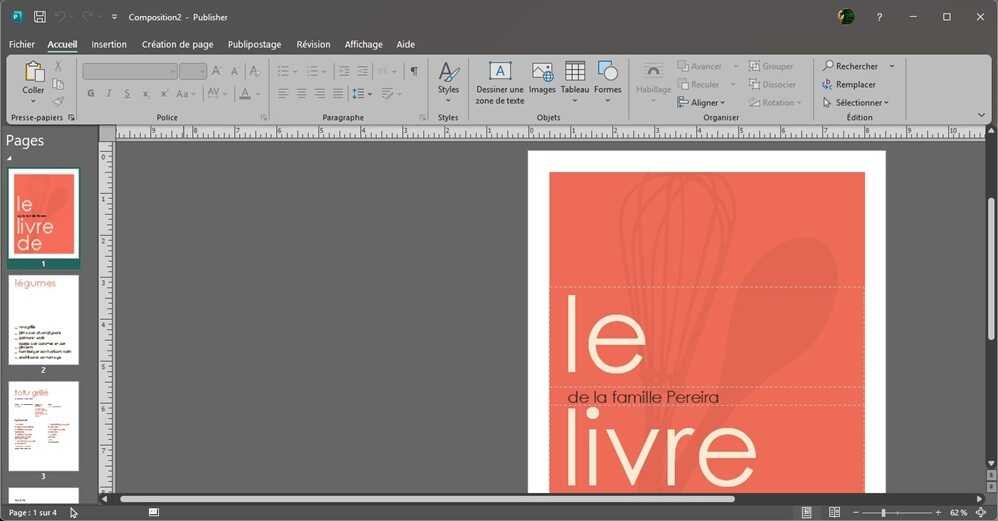The image size is (998, 521).
Task: Click the Rechercher magnifier icon
Action: 828,66
